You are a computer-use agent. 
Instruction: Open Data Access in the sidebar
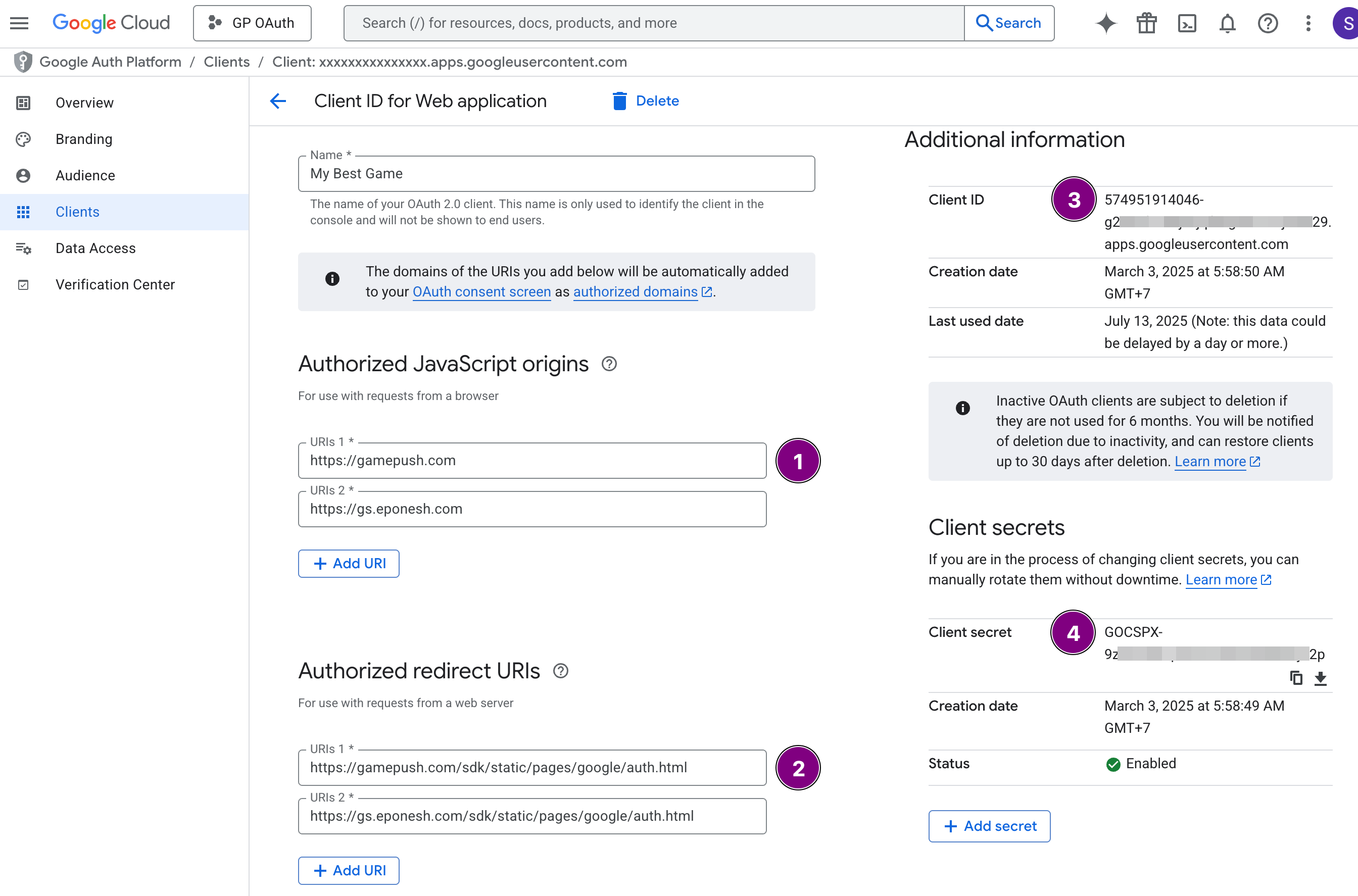[124, 248]
